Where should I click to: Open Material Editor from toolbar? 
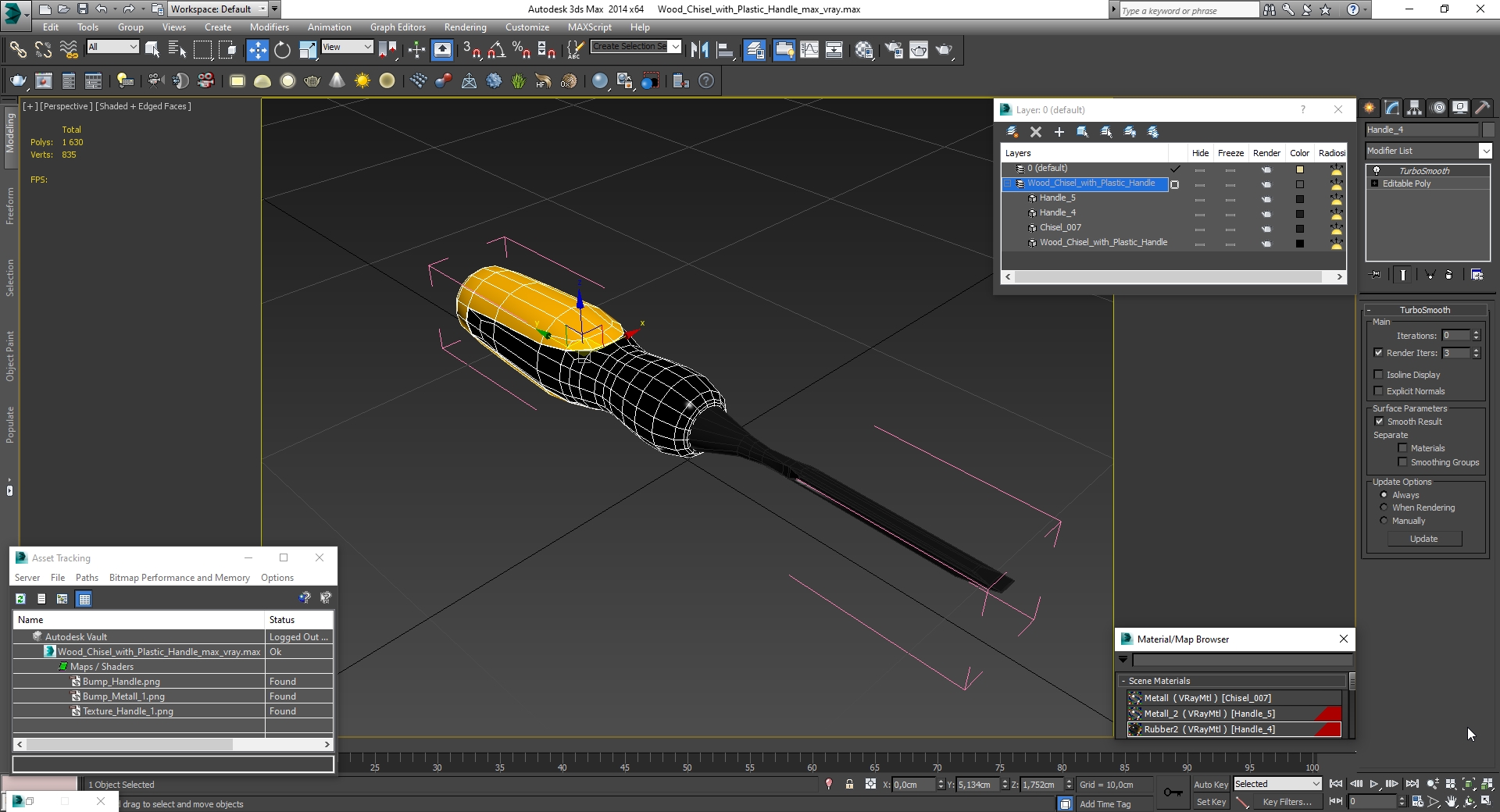tap(864, 50)
